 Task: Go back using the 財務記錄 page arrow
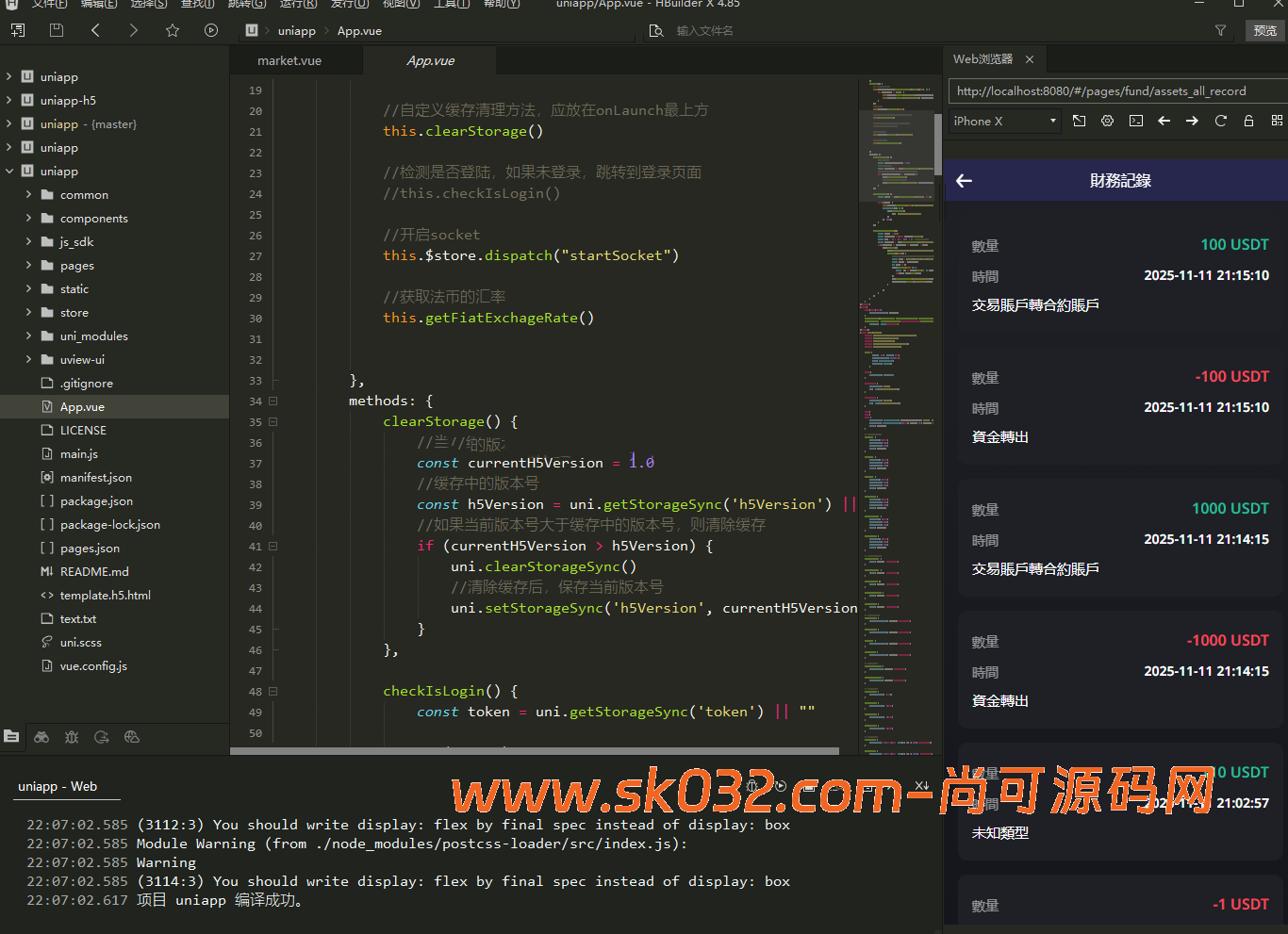pos(964,181)
